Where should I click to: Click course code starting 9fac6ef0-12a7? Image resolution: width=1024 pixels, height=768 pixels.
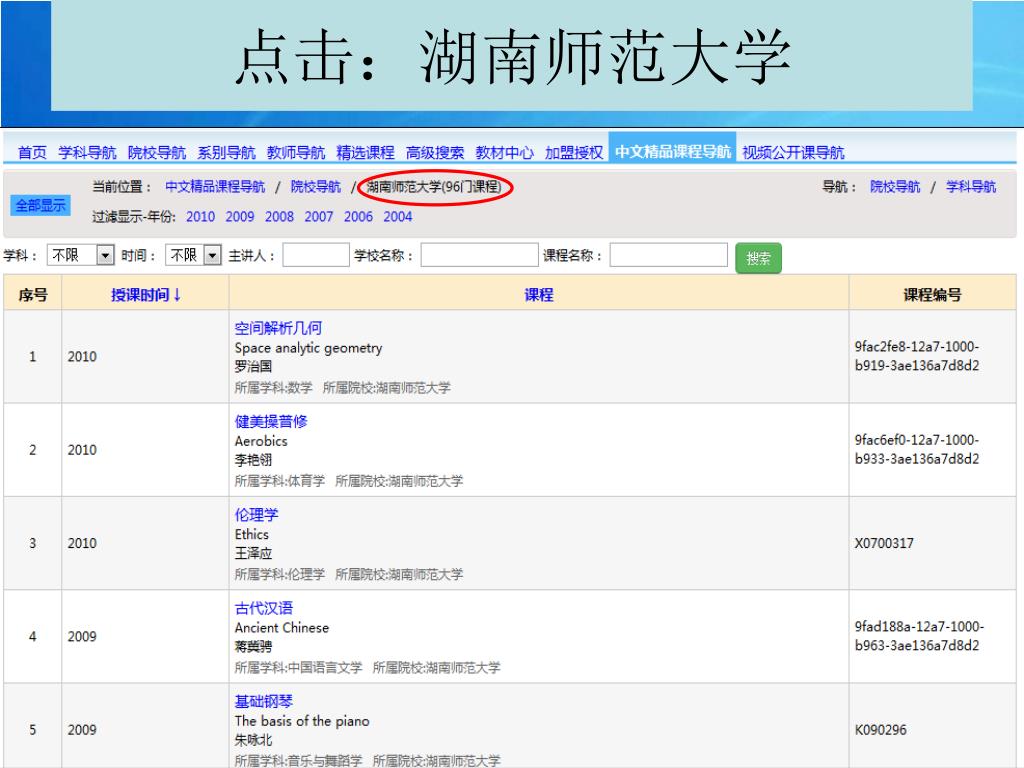tap(917, 450)
